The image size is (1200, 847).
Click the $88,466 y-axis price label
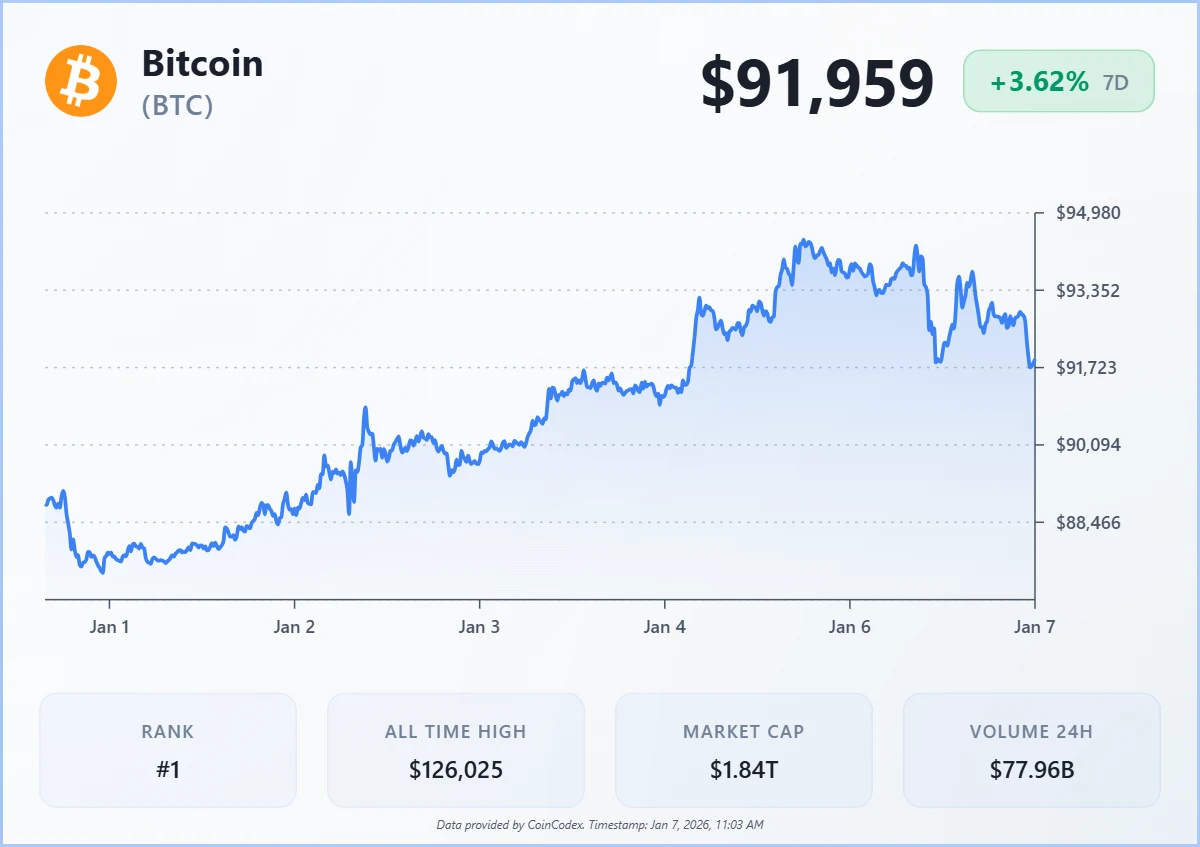[1088, 523]
